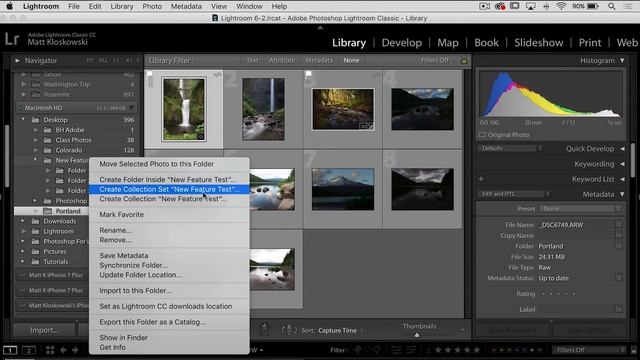The height and width of the screenshot is (360, 640).
Task: Toggle the Original Photo checkbox
Action: (x=482, y=135)
